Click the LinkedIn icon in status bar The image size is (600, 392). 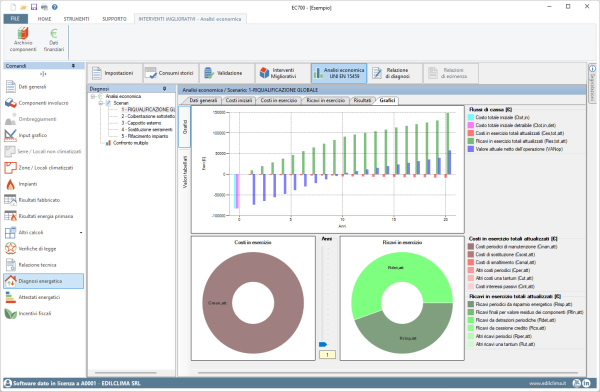point(587,383)
